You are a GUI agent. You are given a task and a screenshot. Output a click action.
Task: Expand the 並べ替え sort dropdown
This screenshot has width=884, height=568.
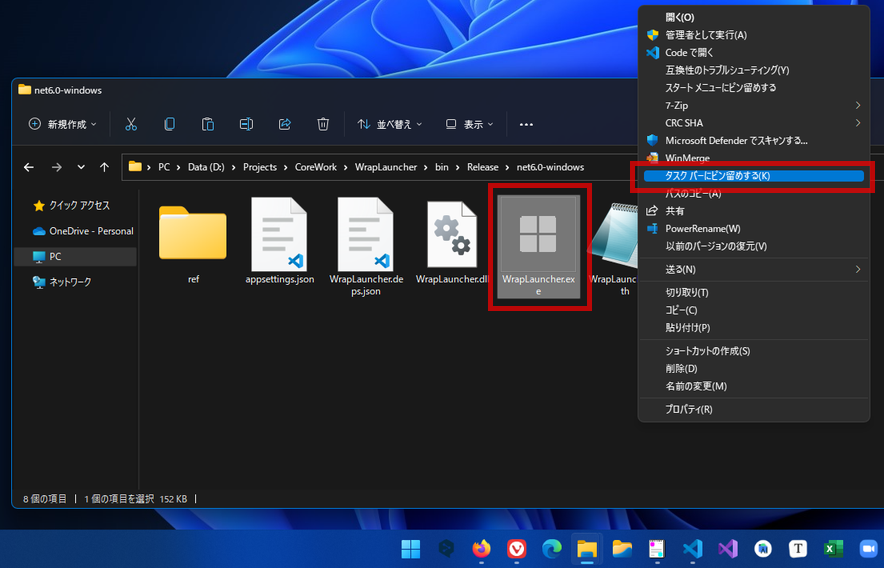click(390, 124)
